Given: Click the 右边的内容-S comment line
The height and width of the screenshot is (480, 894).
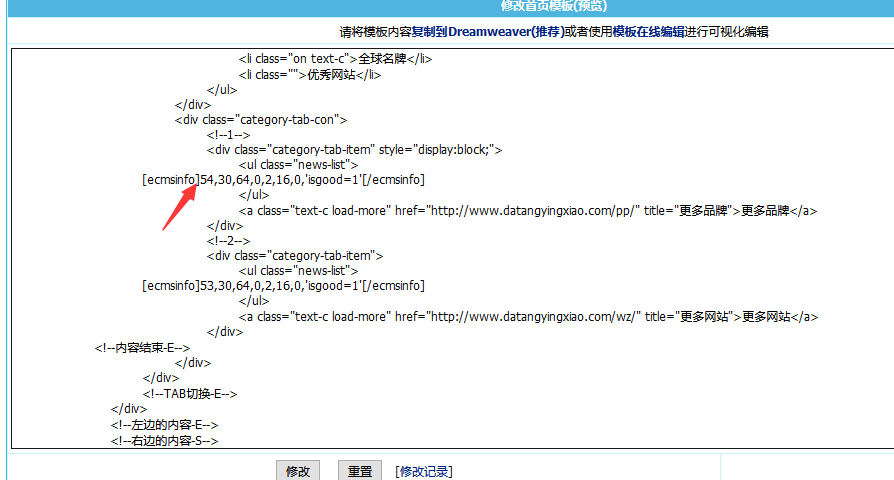Looking at the screenshot, I should [x=164, y=440].
